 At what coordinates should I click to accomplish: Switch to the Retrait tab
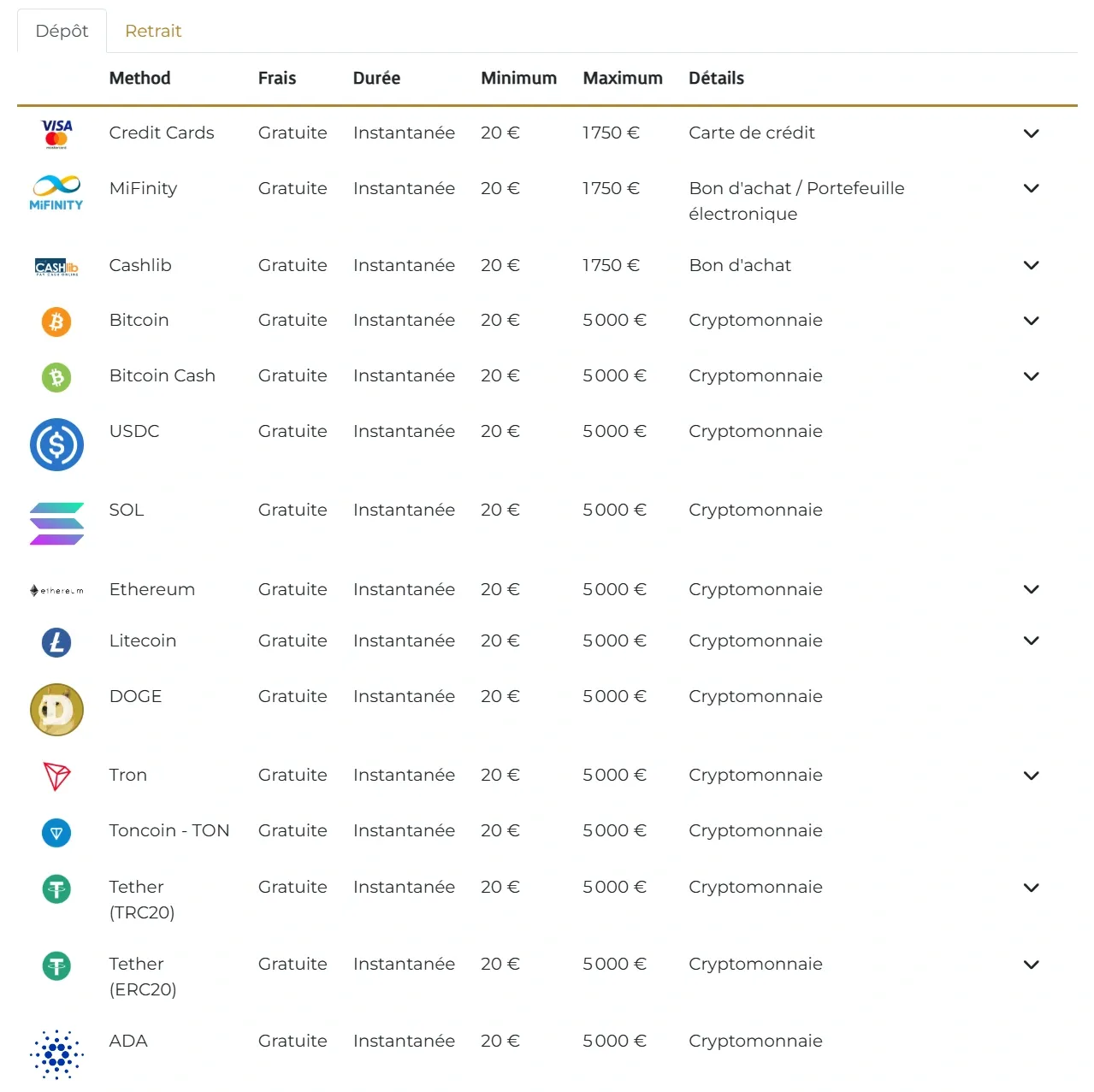pos(153,31)
